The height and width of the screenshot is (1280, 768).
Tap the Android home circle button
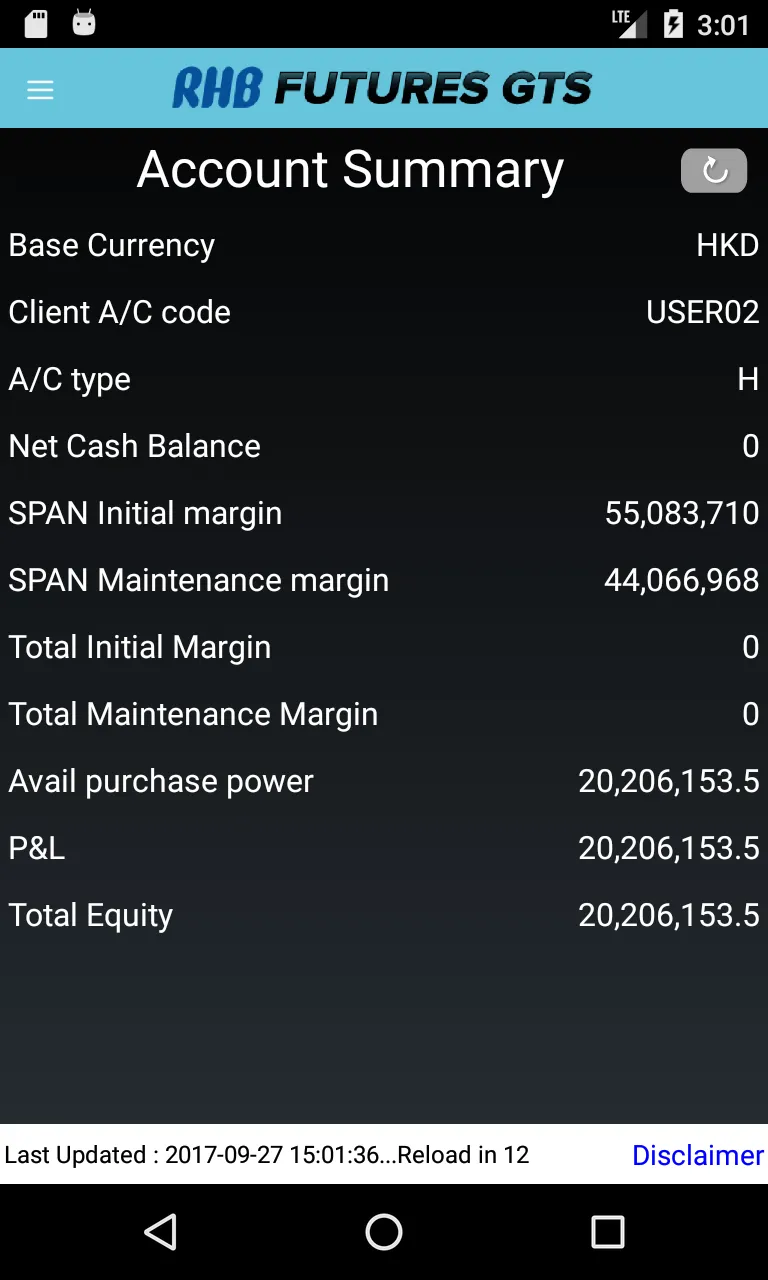pyautogui.click(x=384, y=1232)
